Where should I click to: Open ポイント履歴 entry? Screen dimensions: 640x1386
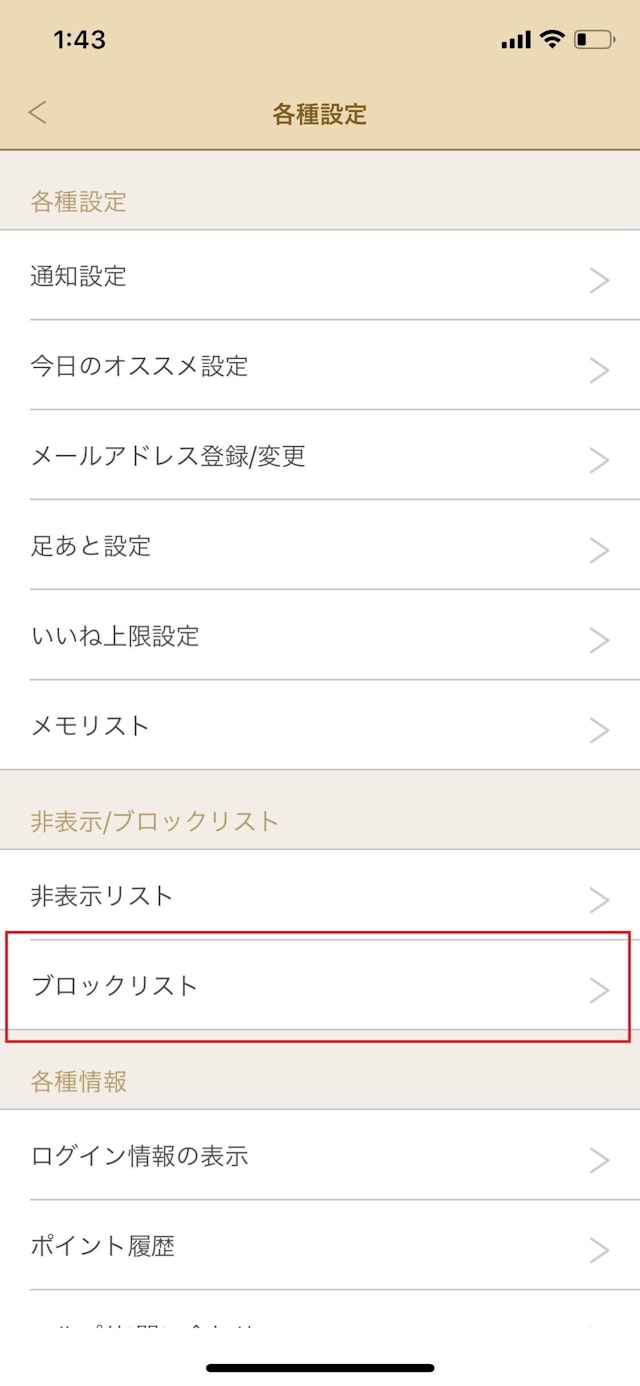(103, 1246)
